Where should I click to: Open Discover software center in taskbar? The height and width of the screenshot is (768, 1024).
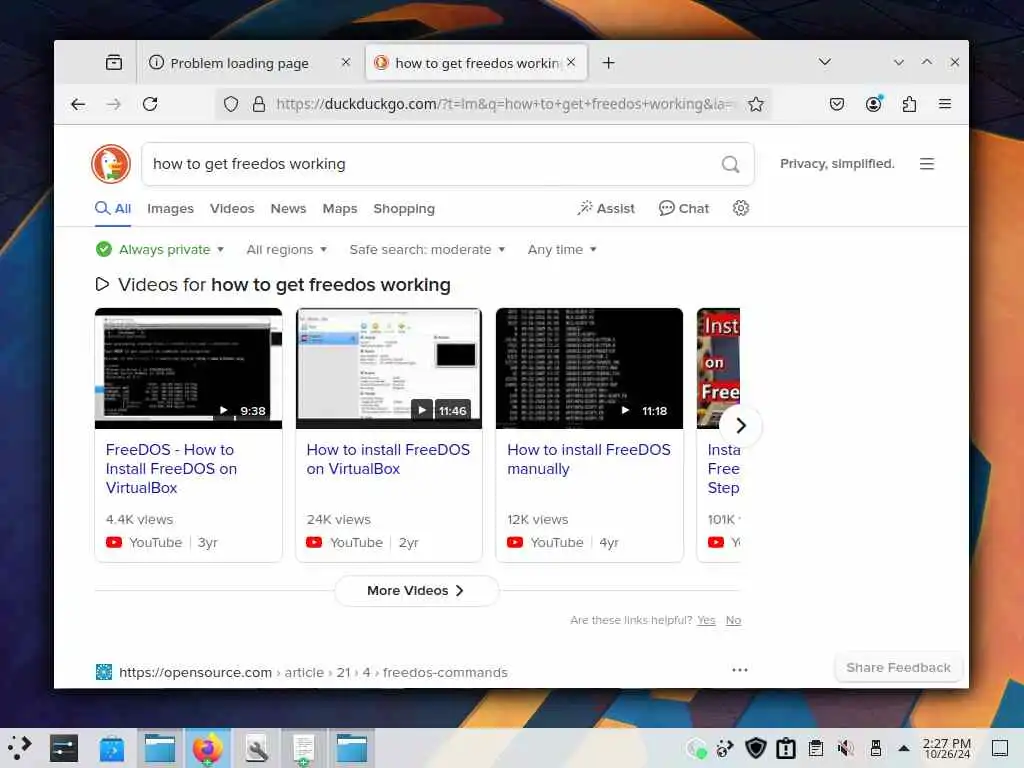pos(112,748)
